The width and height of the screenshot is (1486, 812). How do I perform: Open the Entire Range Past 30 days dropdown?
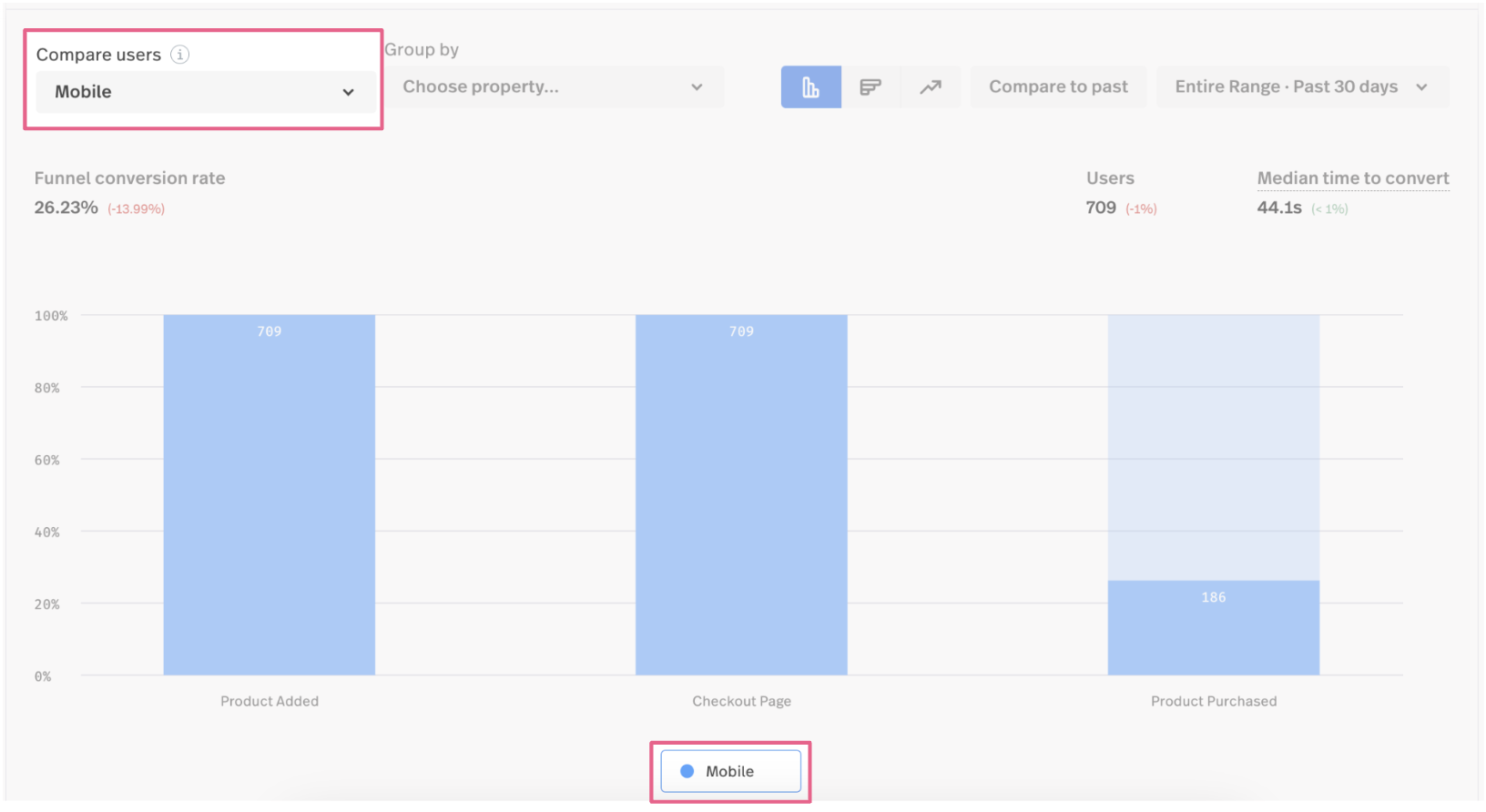(1301, 87)
